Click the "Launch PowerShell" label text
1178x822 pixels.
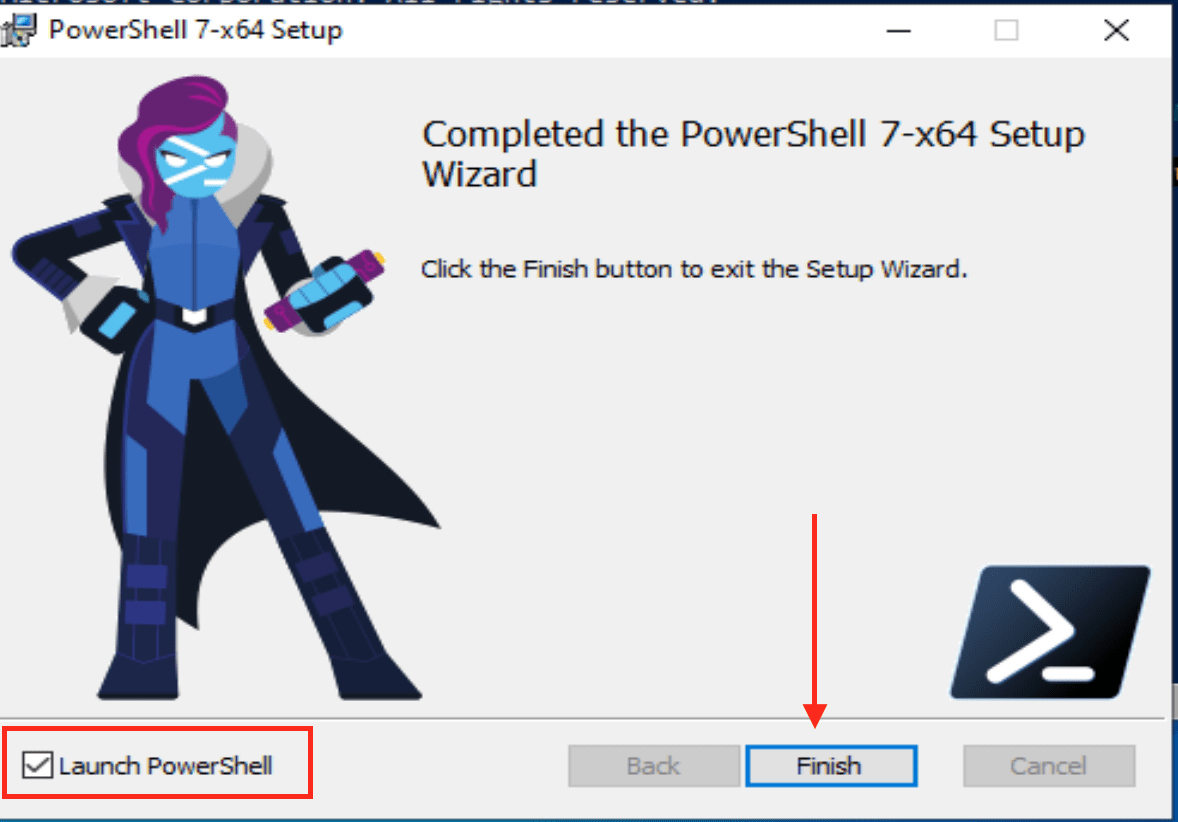coord(165,766)
